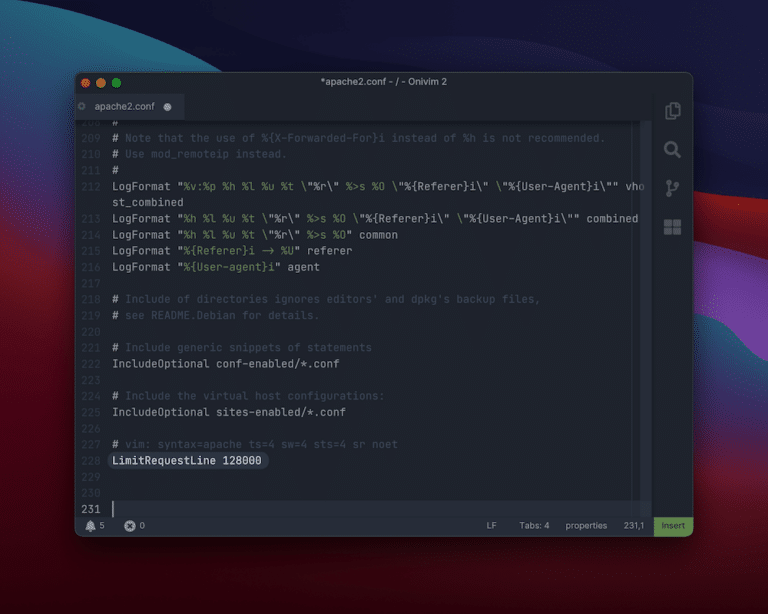
Task: Click the 231,1 cursor position indicator
Action: tap(634, 525)
